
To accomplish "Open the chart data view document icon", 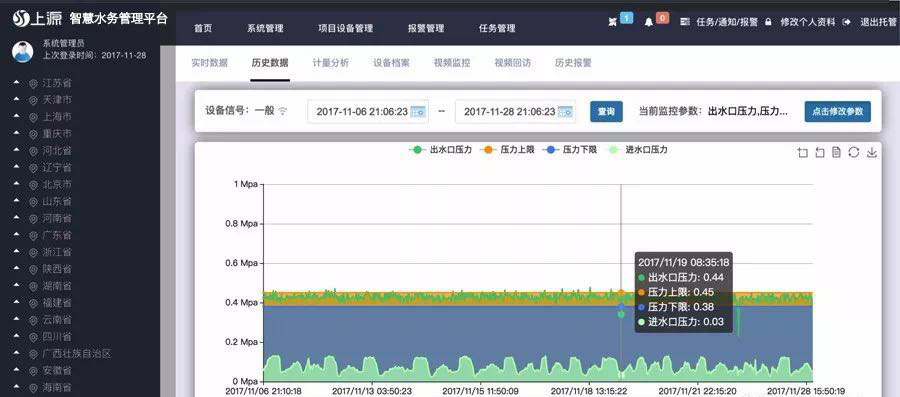I will point(836,153).
